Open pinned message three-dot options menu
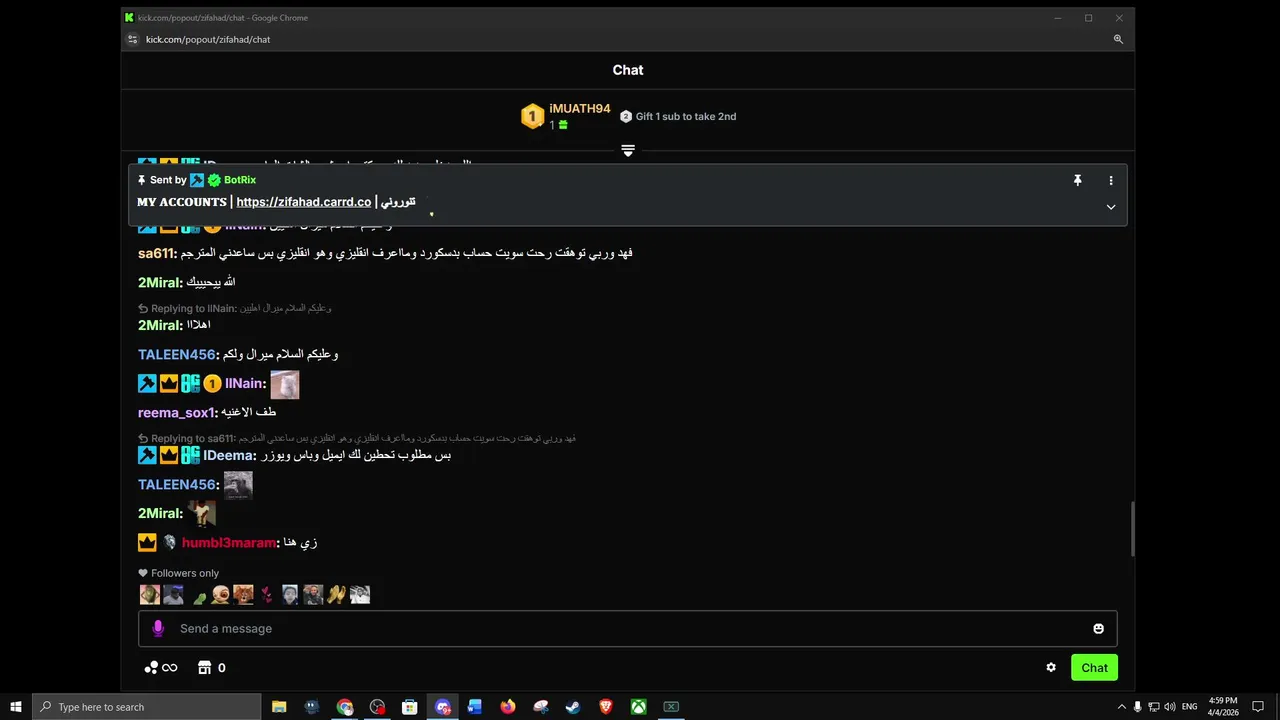 pyautogui.click(x=1110, y=180)
